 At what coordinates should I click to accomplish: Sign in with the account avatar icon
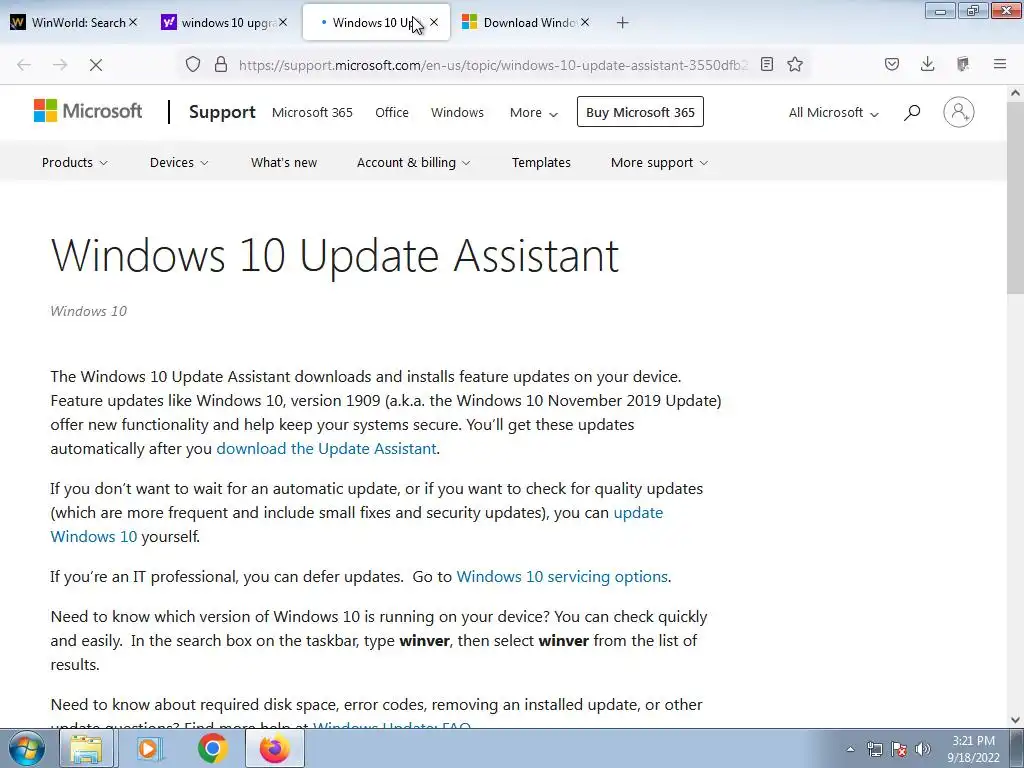pyautogui.click(x=959, y=112)
